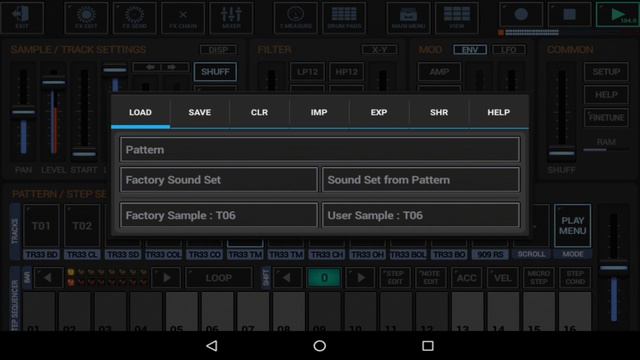640x360 pixels.
Task: Enable the LP12 filter
Action: click(307, 72)
